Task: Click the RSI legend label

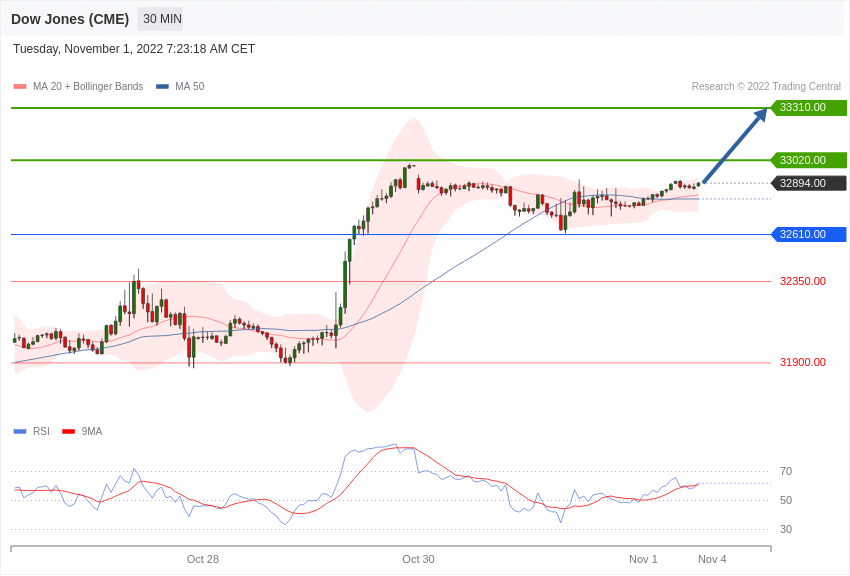Action: point(41,431)
